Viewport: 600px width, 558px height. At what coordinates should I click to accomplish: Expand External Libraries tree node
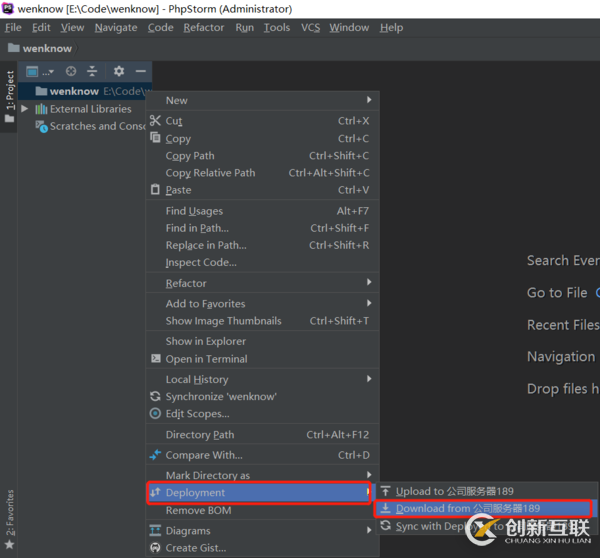tap(25, 109)
